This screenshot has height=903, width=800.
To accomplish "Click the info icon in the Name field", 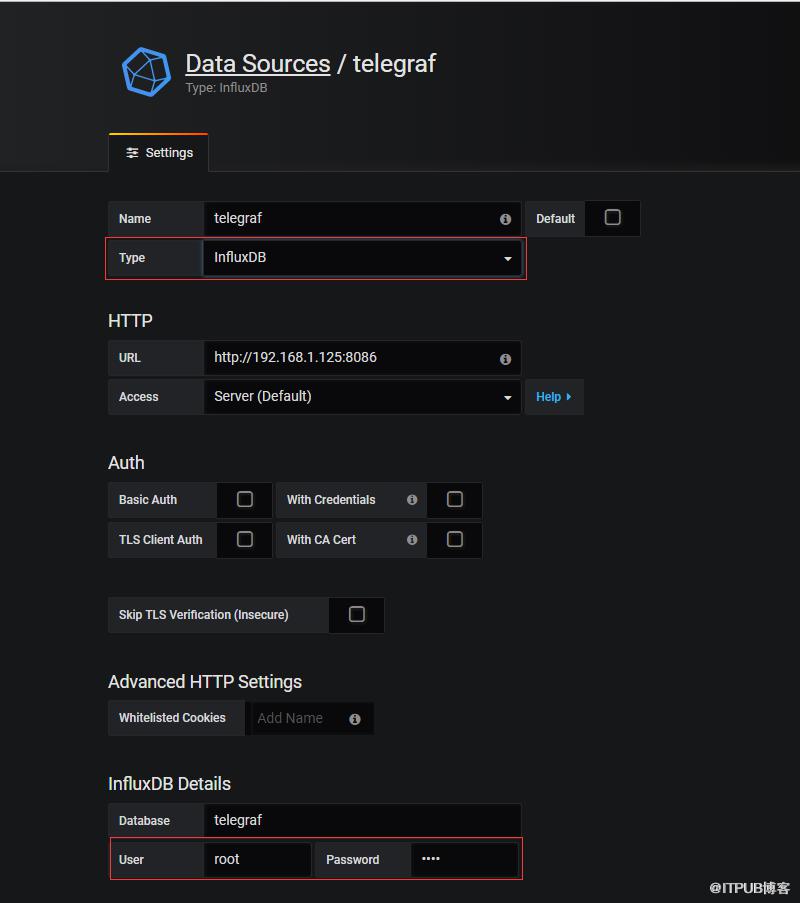I will pos(505,219).
